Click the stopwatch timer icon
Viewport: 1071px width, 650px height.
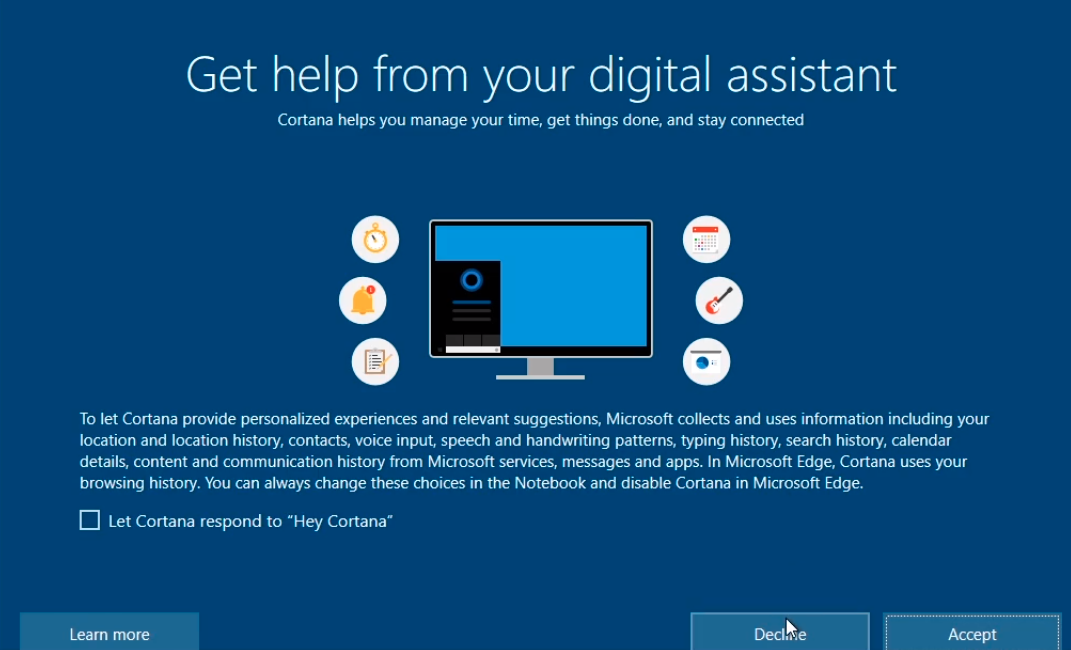click(x=375, y=240)
